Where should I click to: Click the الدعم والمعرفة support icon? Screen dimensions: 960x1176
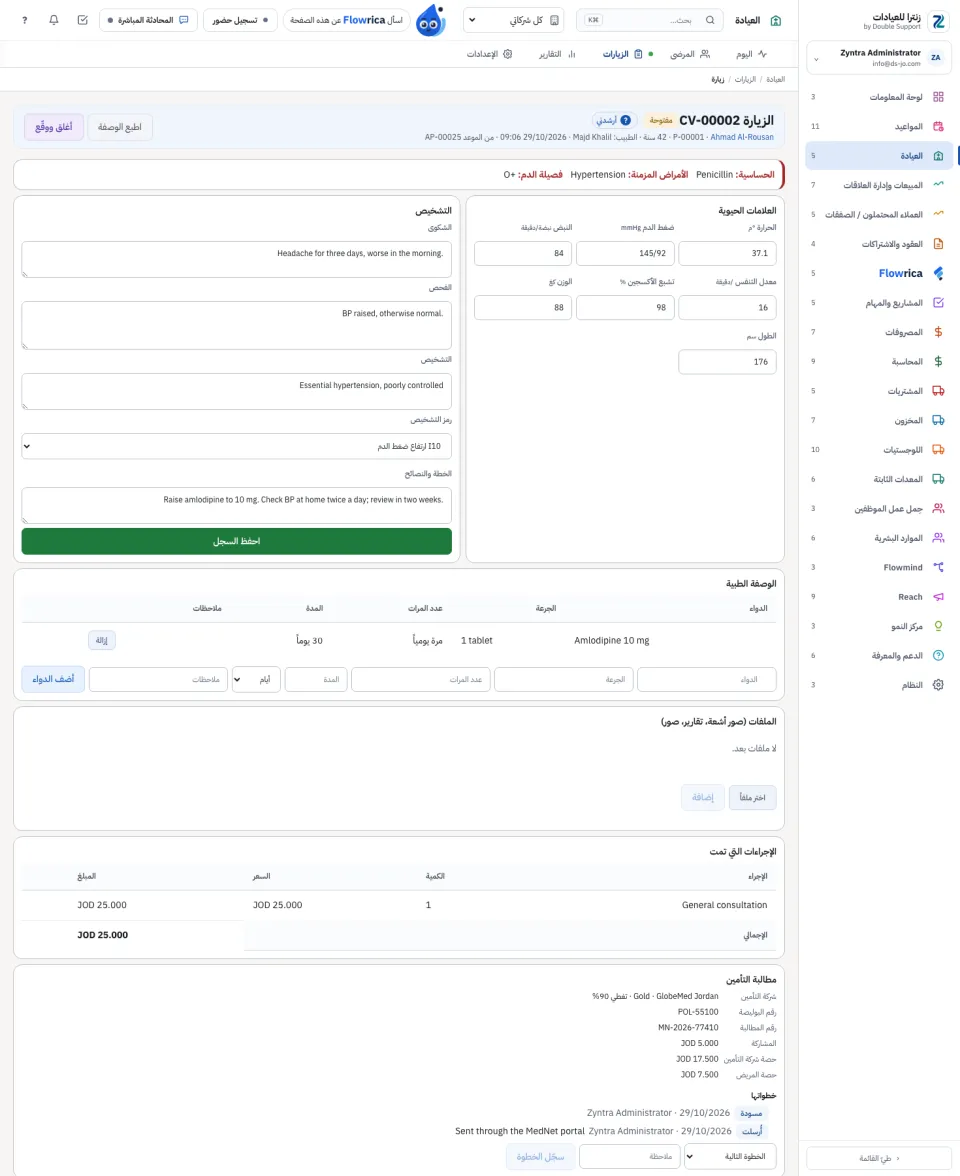(x=938, y=656)
